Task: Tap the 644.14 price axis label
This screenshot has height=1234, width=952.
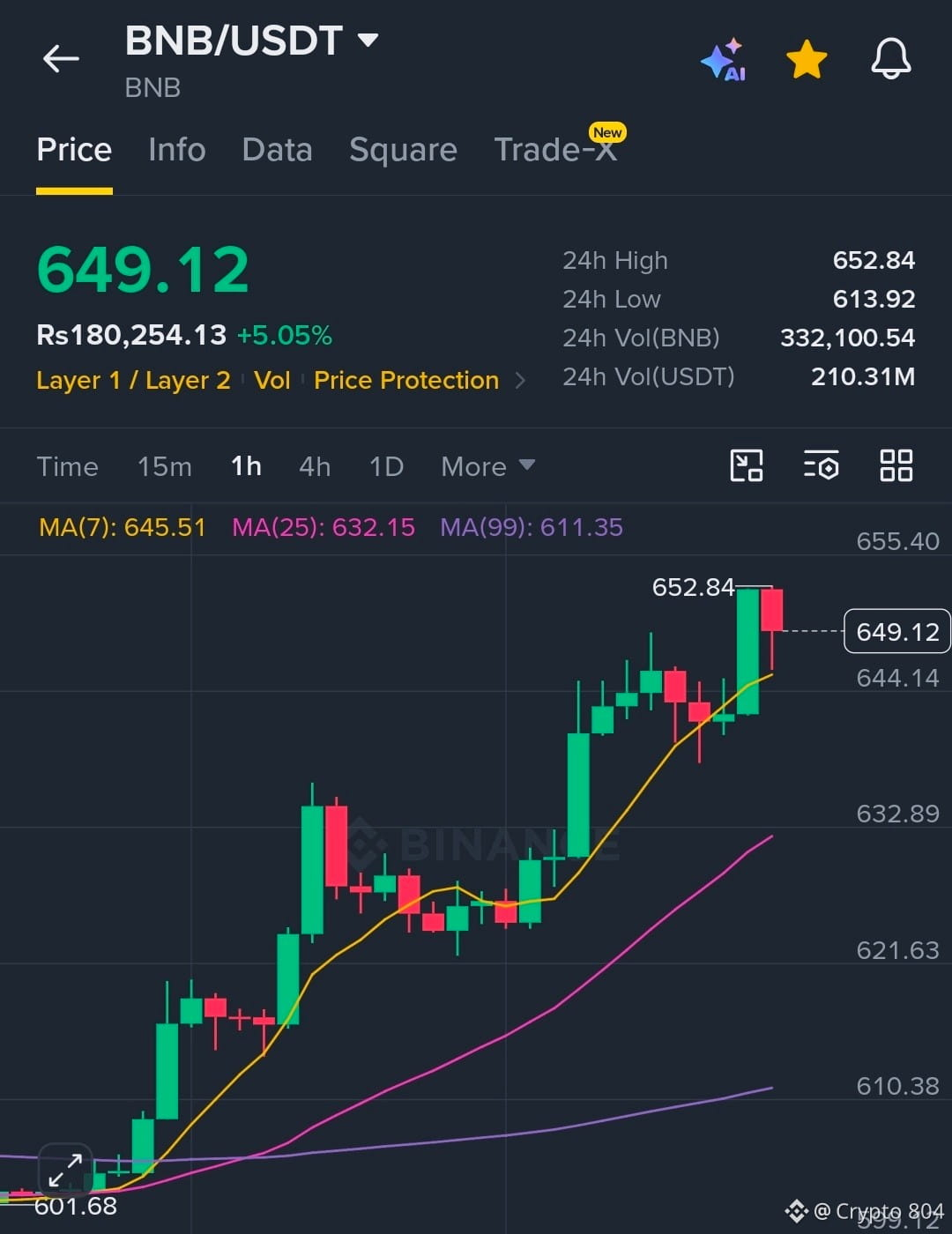Action: (x=898, y=678)
